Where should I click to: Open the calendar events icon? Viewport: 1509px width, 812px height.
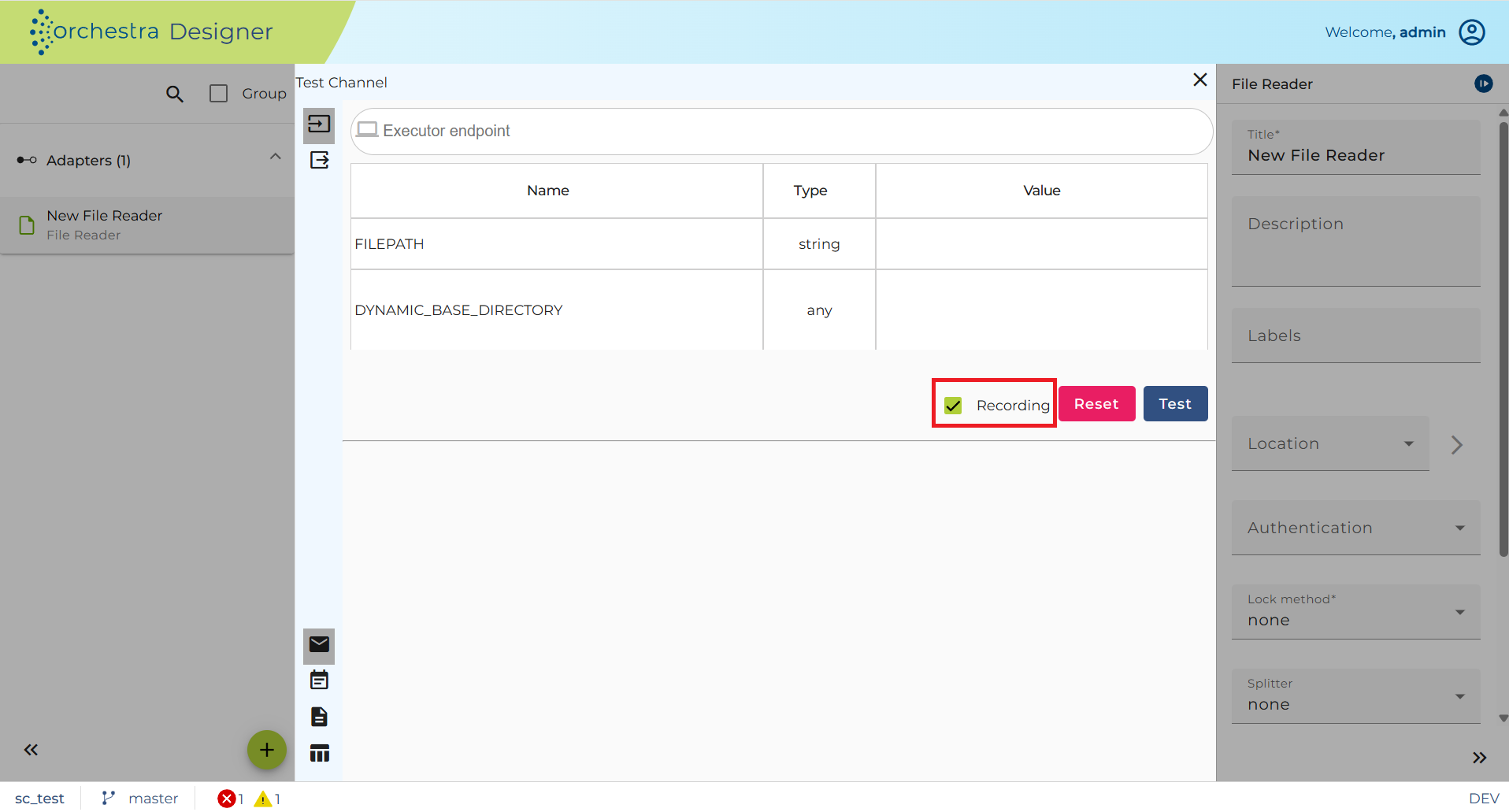pos(319,680)
